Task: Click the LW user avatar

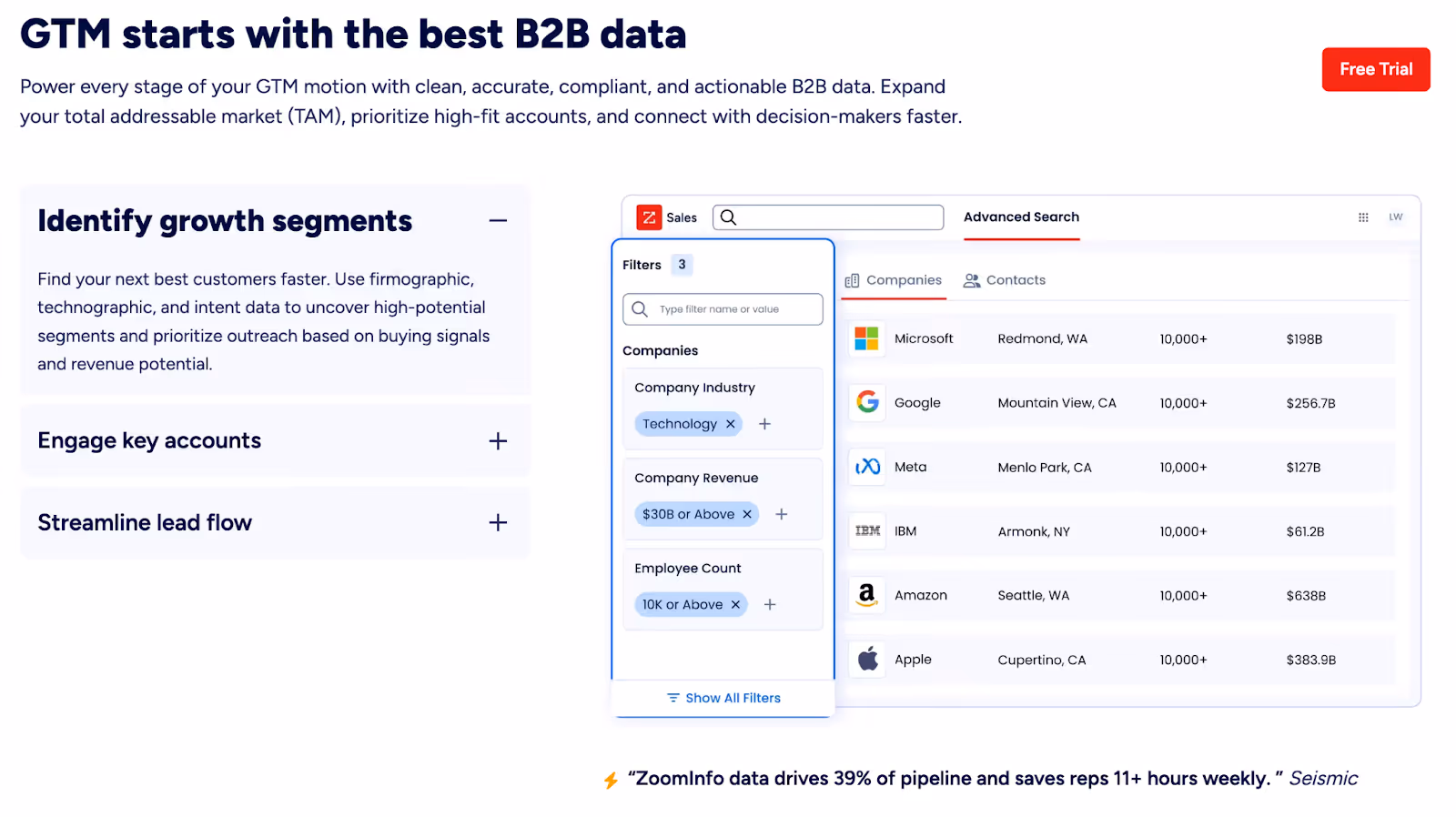Action: click(1396, 217)
